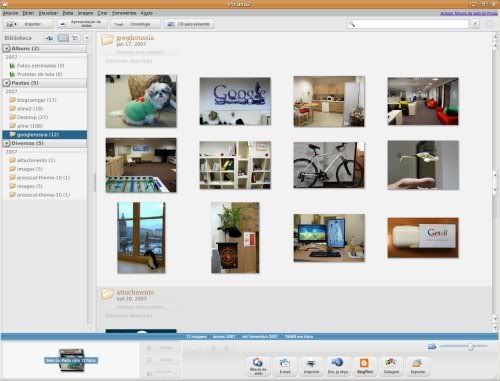The width and height of the screenshot is (500, 381).
Task: Click the attachments folder title in the photo pane
Action: coord(135,292)
